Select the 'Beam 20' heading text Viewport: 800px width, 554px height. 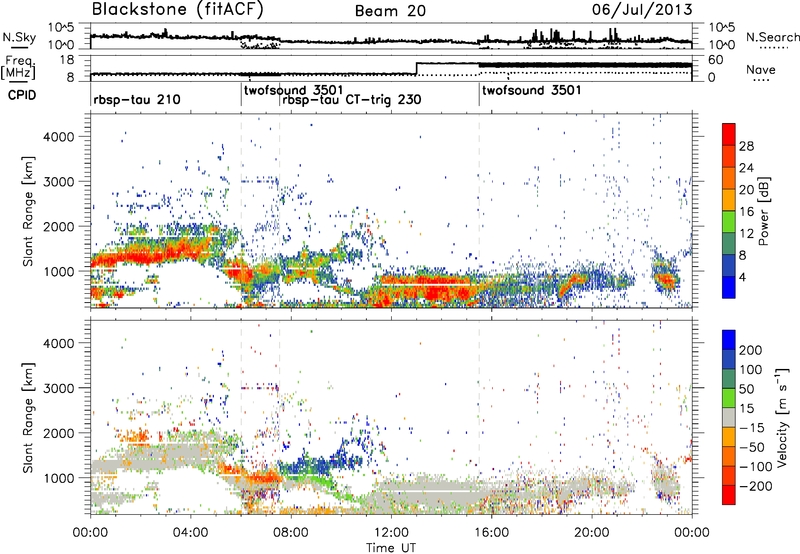[x=390, y=11]
